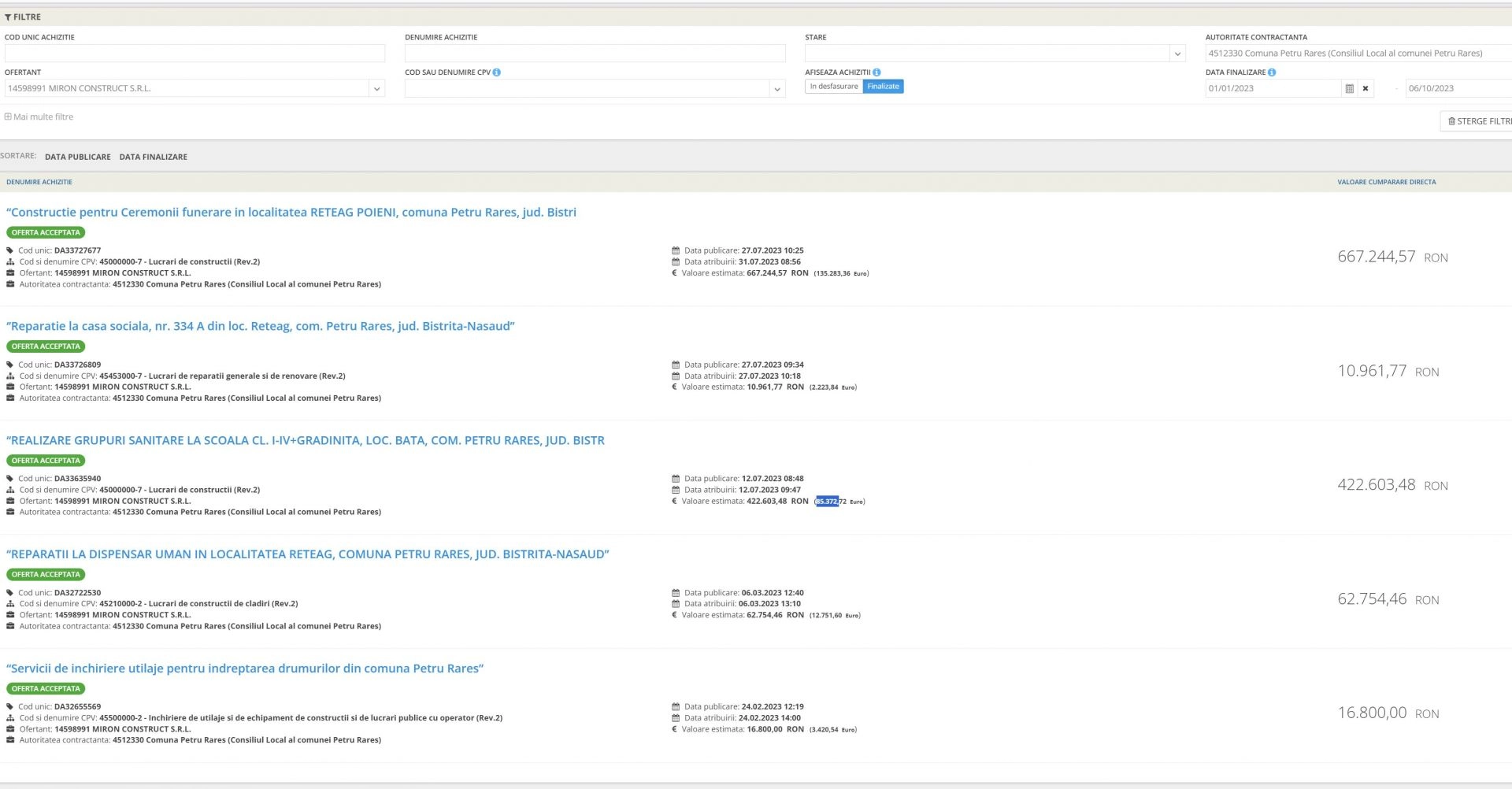Clear the start date with X icon
The width and height of the screenshot is (1512, 789).
(1366, 89)
